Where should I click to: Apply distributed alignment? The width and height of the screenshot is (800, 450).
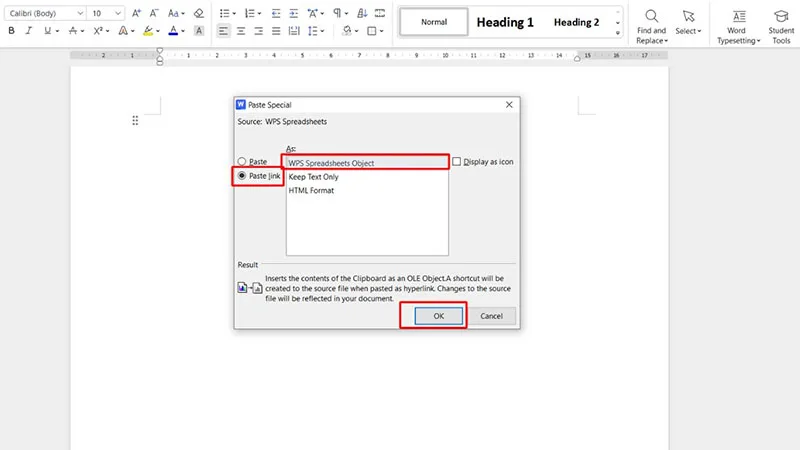294,31
